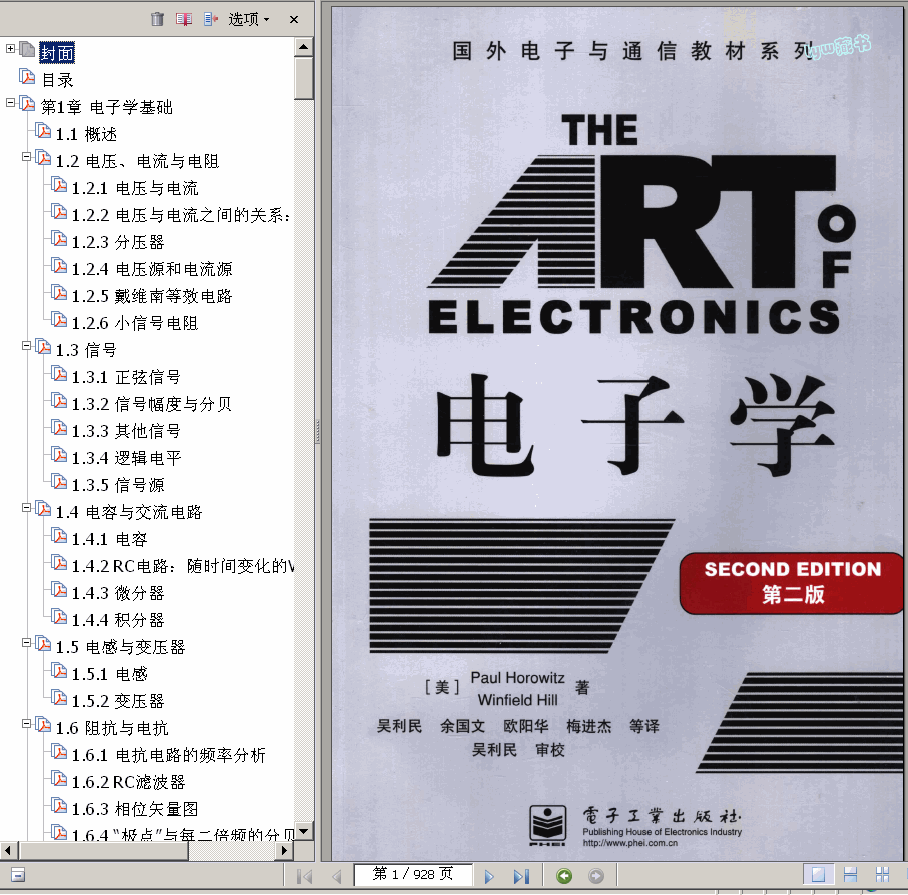The image size is (908, 895).
Task: Click the bookmarks horizontal scroll left arrow
Action: 9,850
